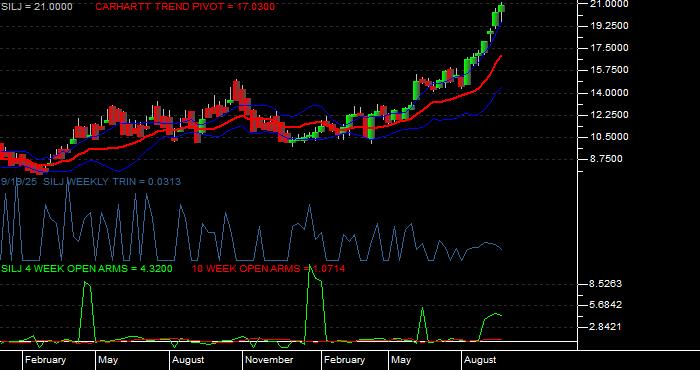This screenshot has height=370, width=700.
Task: Select the SILJ 4 WEEK OPEN ARMS = 4.3200 label
Action: (86, 269)
